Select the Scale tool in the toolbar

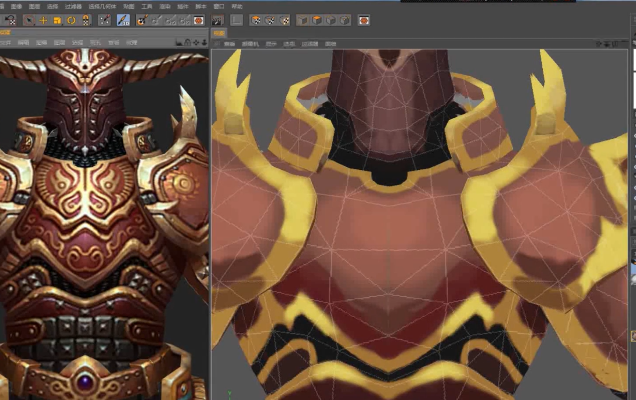pyautogui.click(x=57, y=20)
